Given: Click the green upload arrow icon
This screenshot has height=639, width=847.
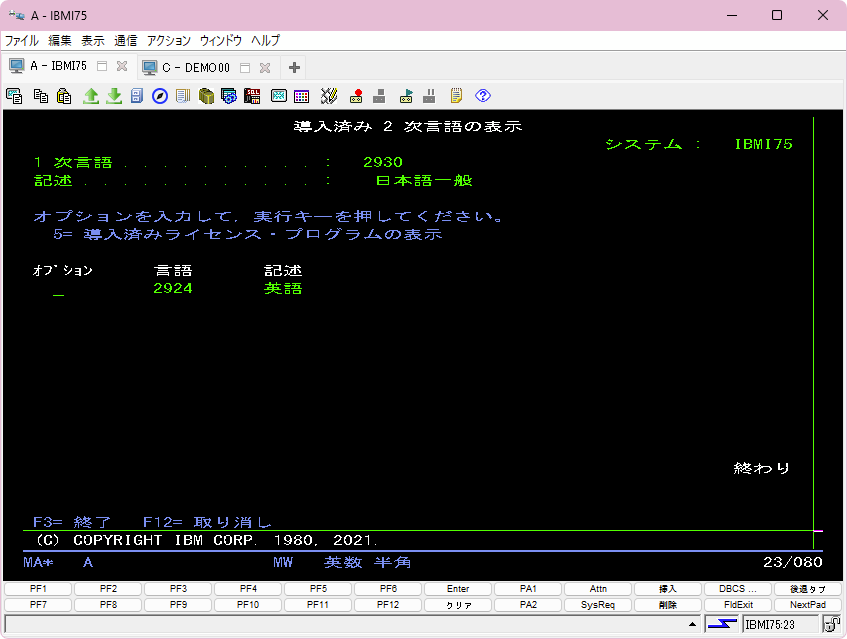Looking at the screenshot, I should click(91, 96).
